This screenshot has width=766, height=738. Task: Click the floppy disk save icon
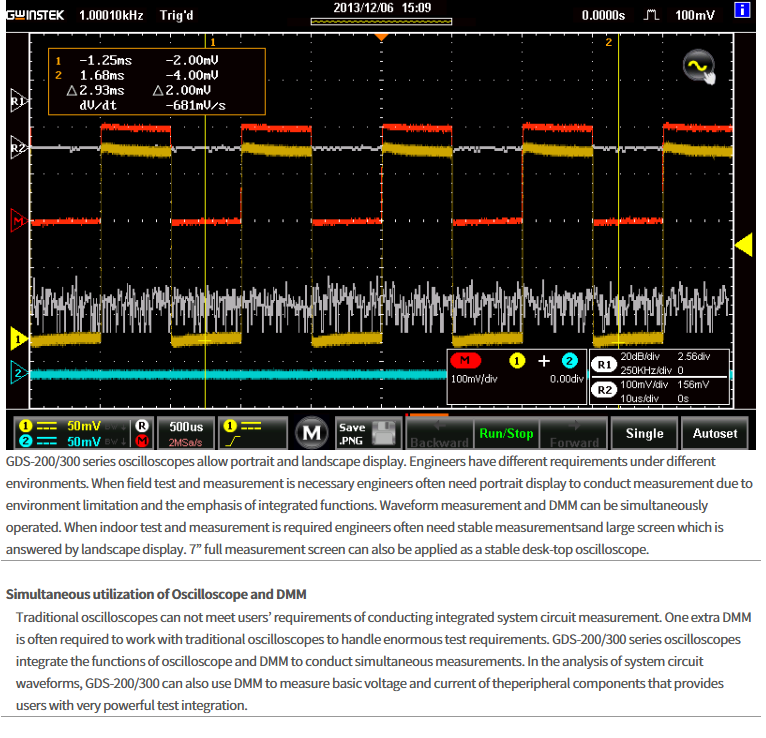[383, 433]
